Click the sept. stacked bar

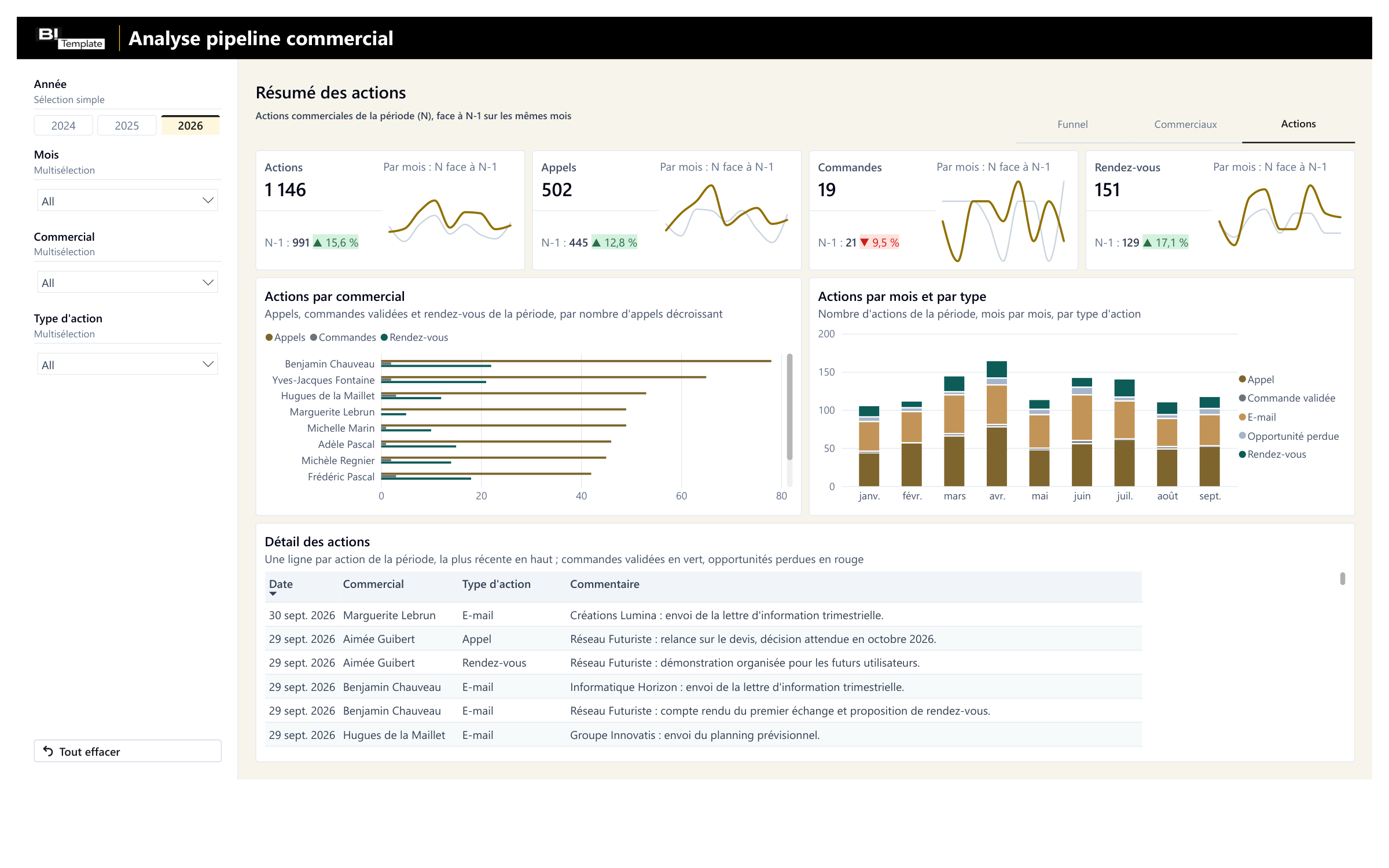coord(1210,442)
